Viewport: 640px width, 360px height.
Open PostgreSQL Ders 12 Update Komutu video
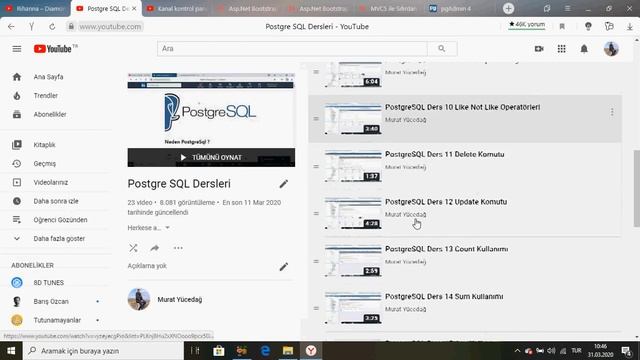point(446,202)
